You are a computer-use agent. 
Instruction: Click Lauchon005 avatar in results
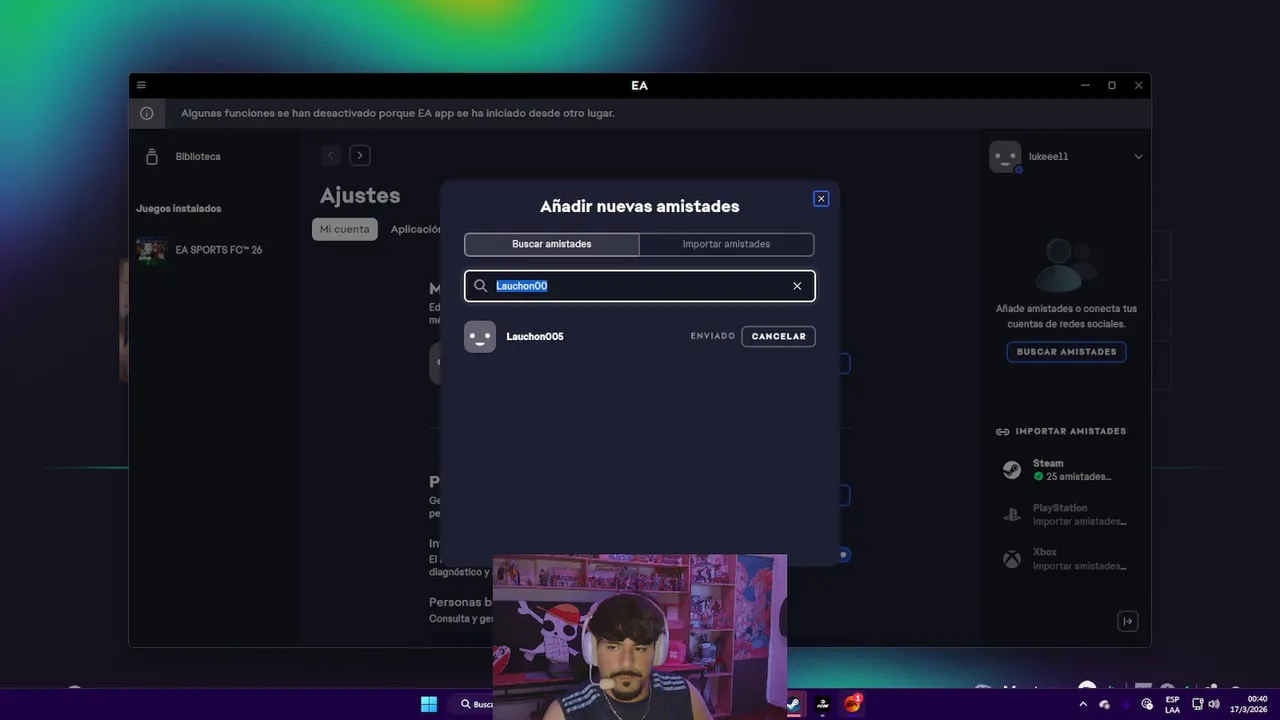click(480, 337)
